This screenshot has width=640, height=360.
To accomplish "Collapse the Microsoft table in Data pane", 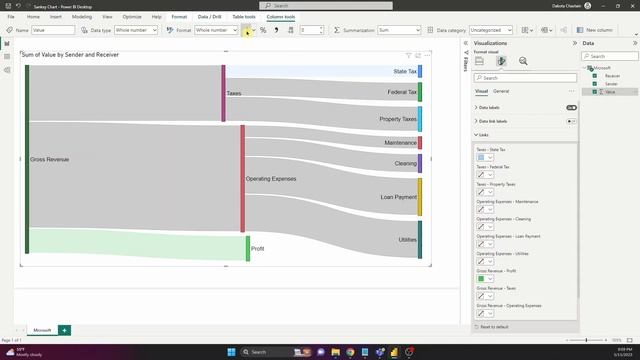I will (584, 68).
